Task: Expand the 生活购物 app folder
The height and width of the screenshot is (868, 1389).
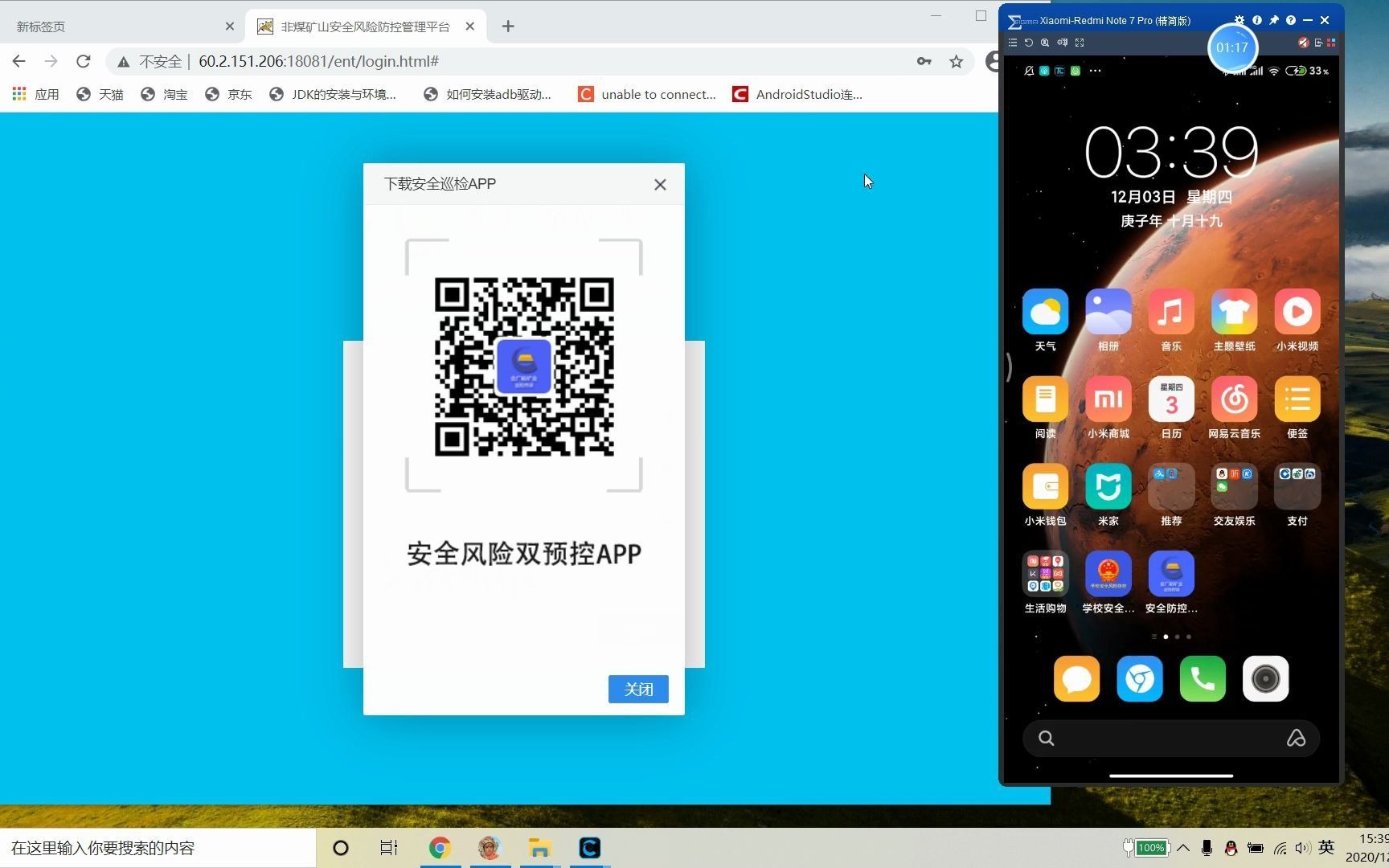Action: (1045, 574)
